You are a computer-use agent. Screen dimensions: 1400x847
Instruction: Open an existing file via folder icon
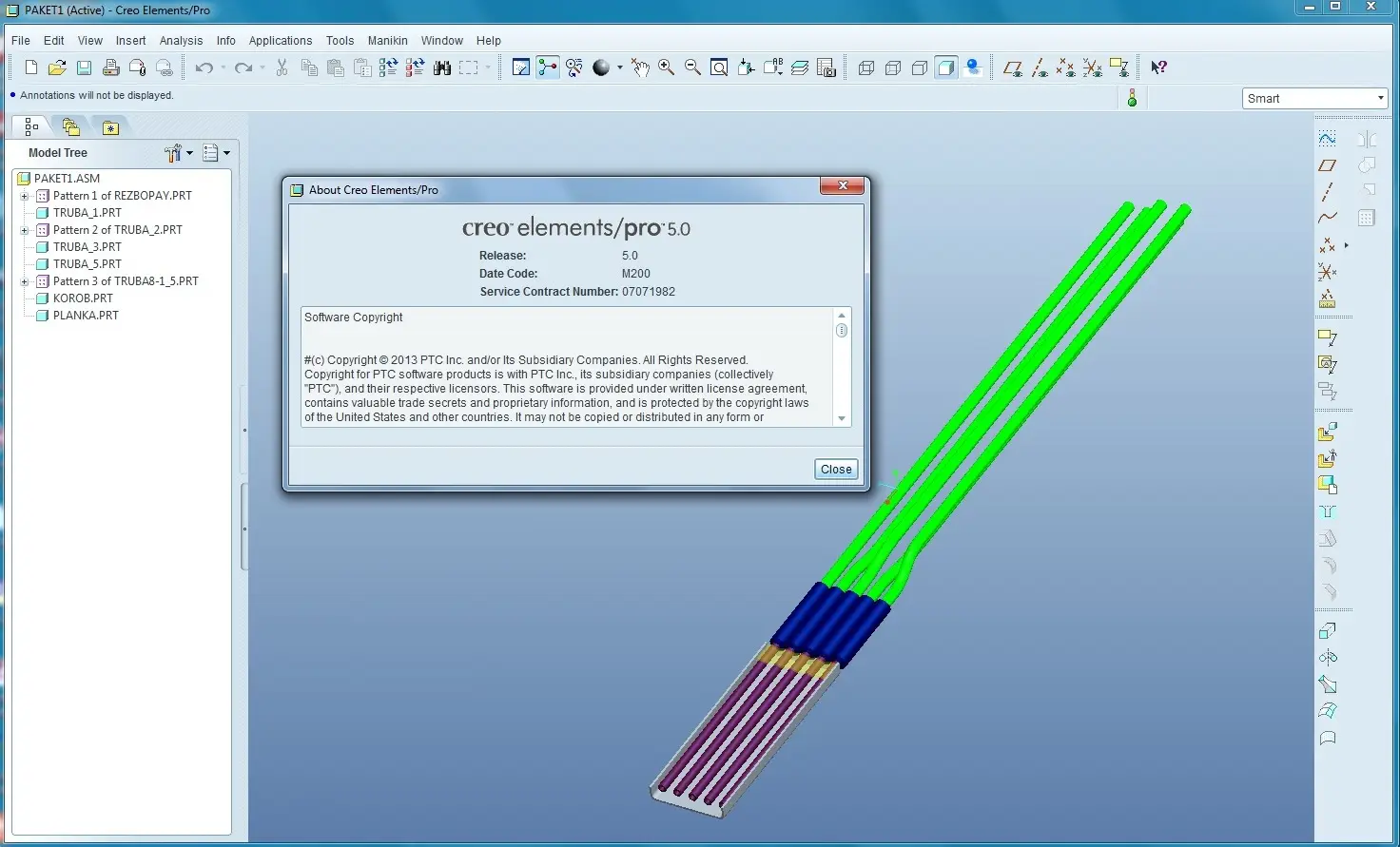[57, 67]
